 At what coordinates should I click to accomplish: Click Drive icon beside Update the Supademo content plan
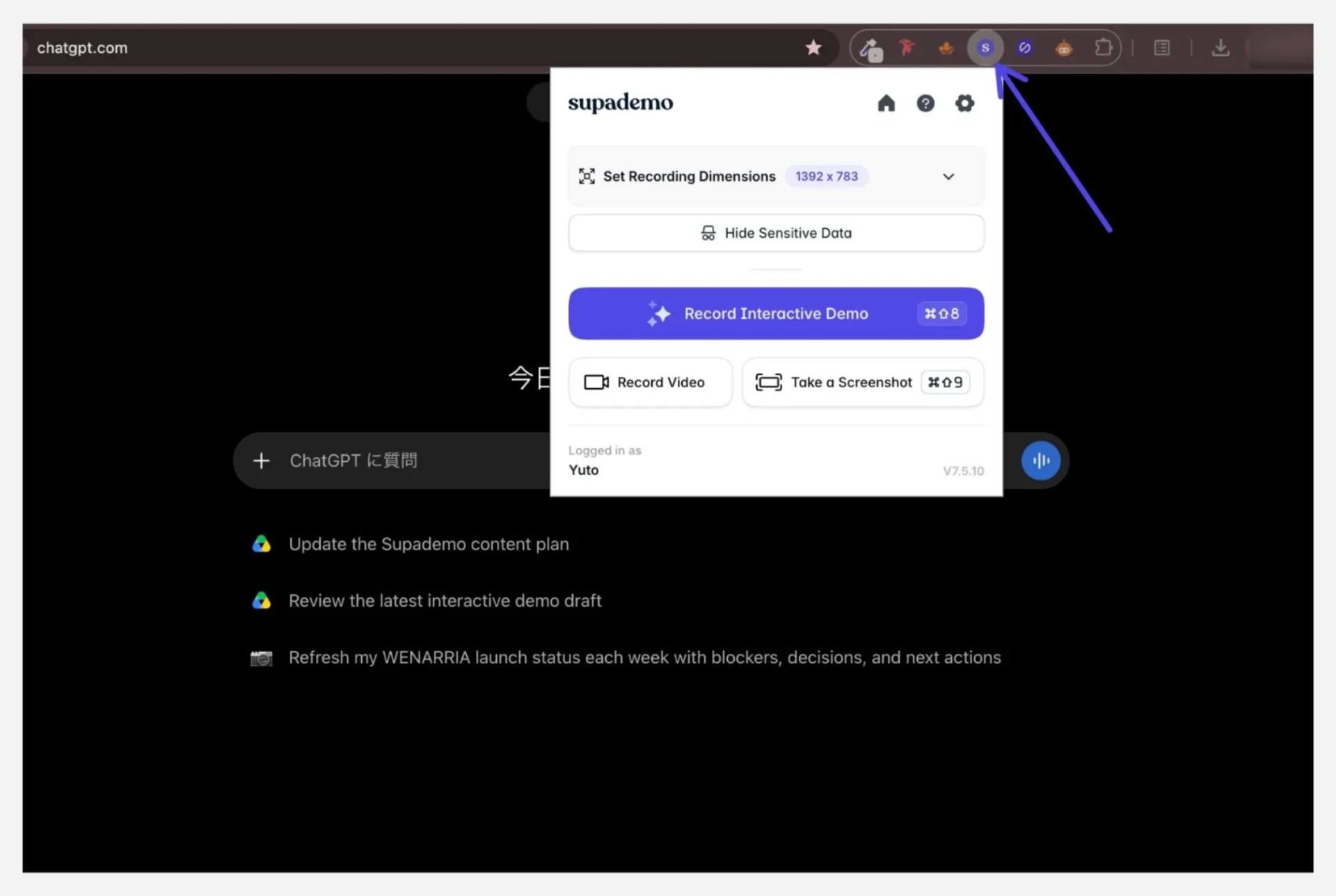coord(261,544)
